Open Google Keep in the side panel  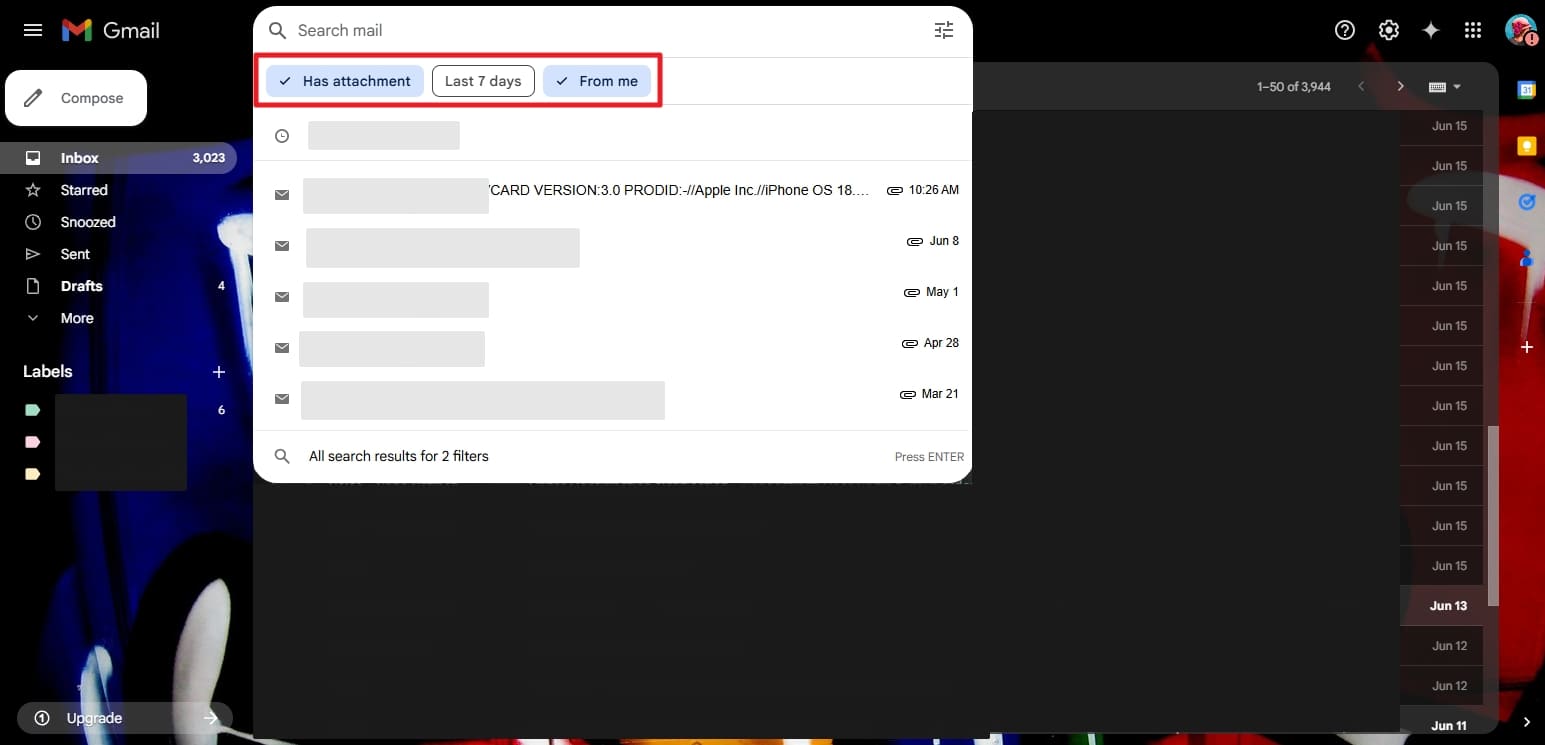point(1527,144)
